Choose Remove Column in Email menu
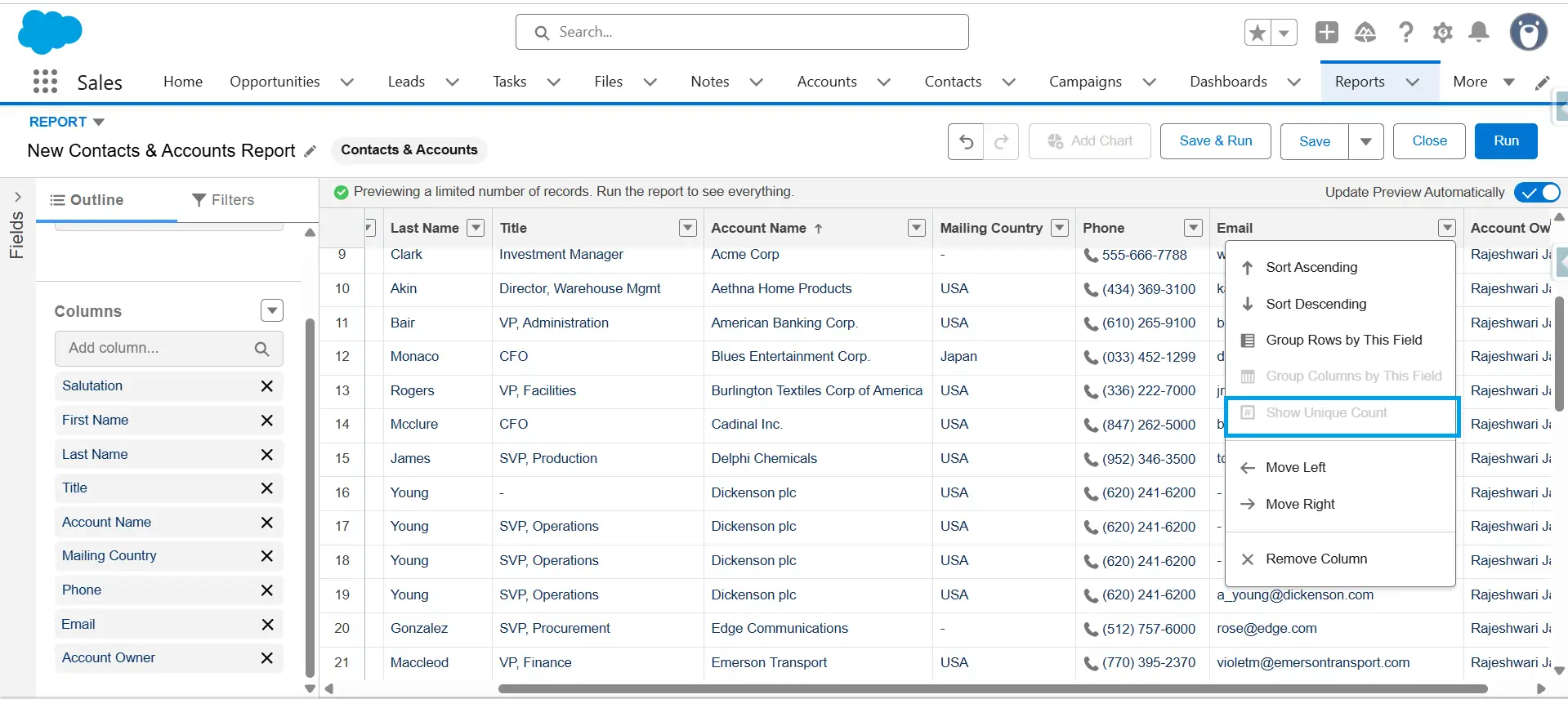Viewport: 1568px width, 708px height. pyautogui.click(x=1340, y=559)
